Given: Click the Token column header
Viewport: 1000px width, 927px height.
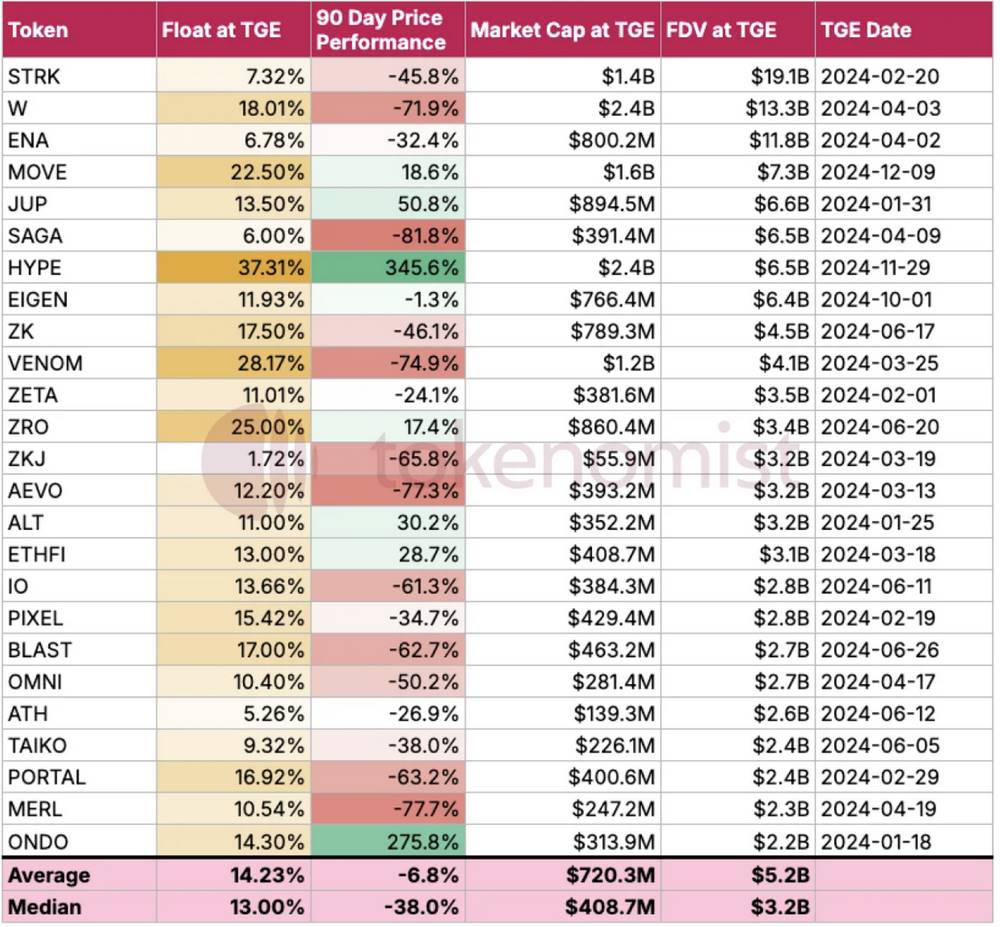Looking at the screenshot, I should pyautogui.click(x=37, y=29).
